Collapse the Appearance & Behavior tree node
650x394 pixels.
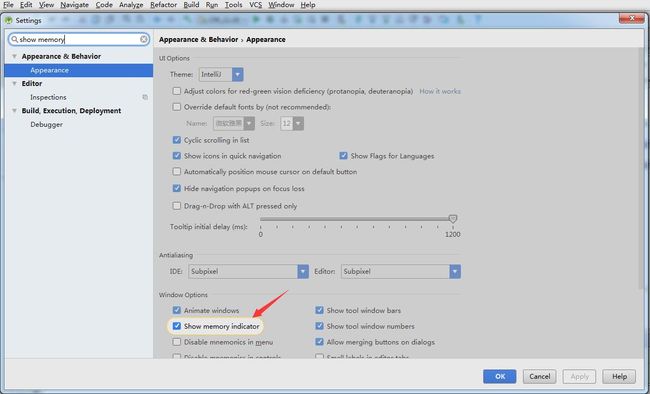(x=15, y=56)
